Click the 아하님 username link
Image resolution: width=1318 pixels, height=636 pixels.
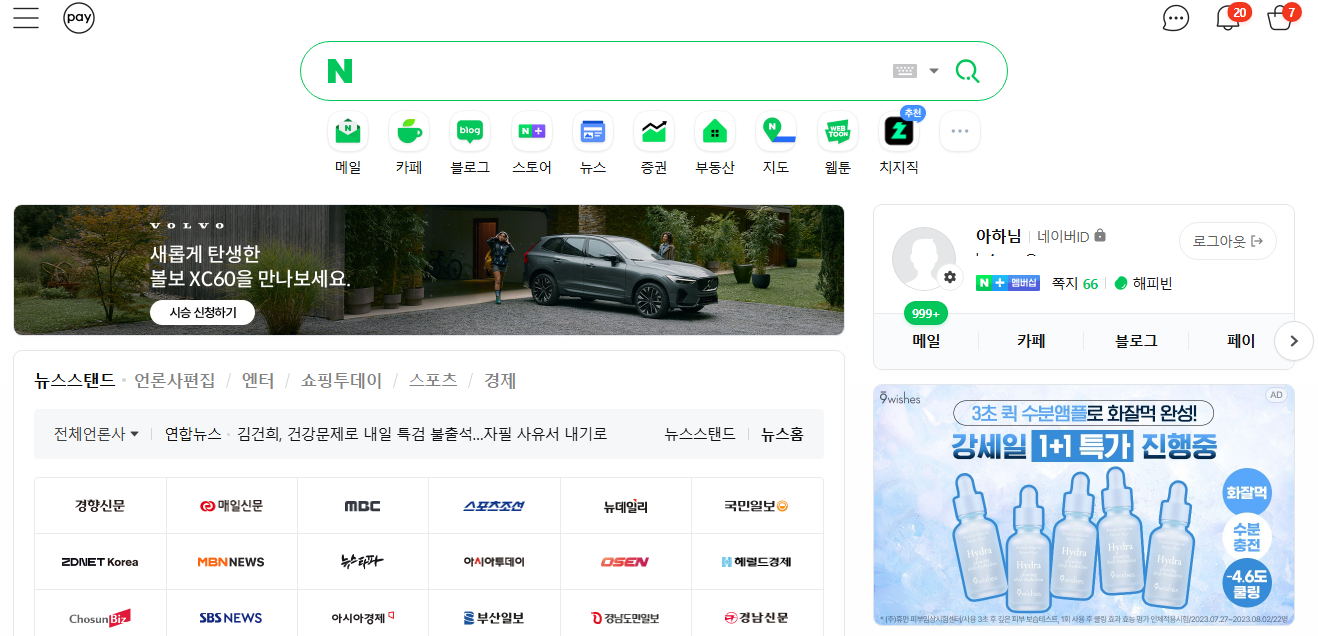[x=998, y=236]
